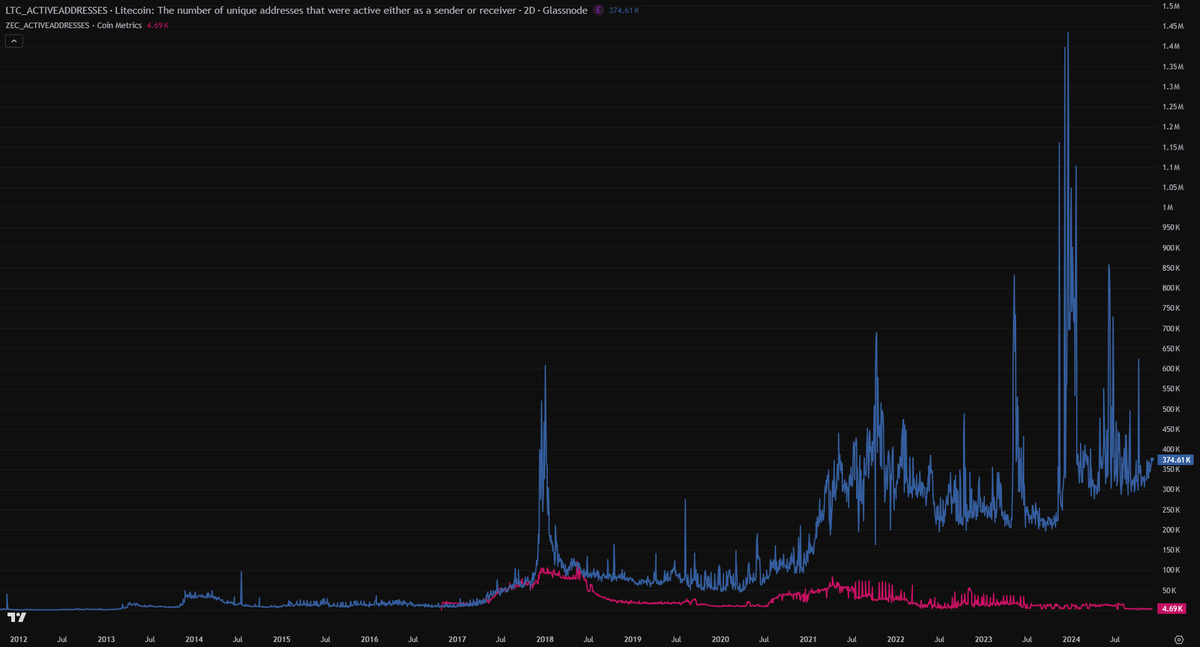Screen dimensions: 1200x647
Task: Click the 4.69K value in the ZEC legend
Action: (158, 25)
